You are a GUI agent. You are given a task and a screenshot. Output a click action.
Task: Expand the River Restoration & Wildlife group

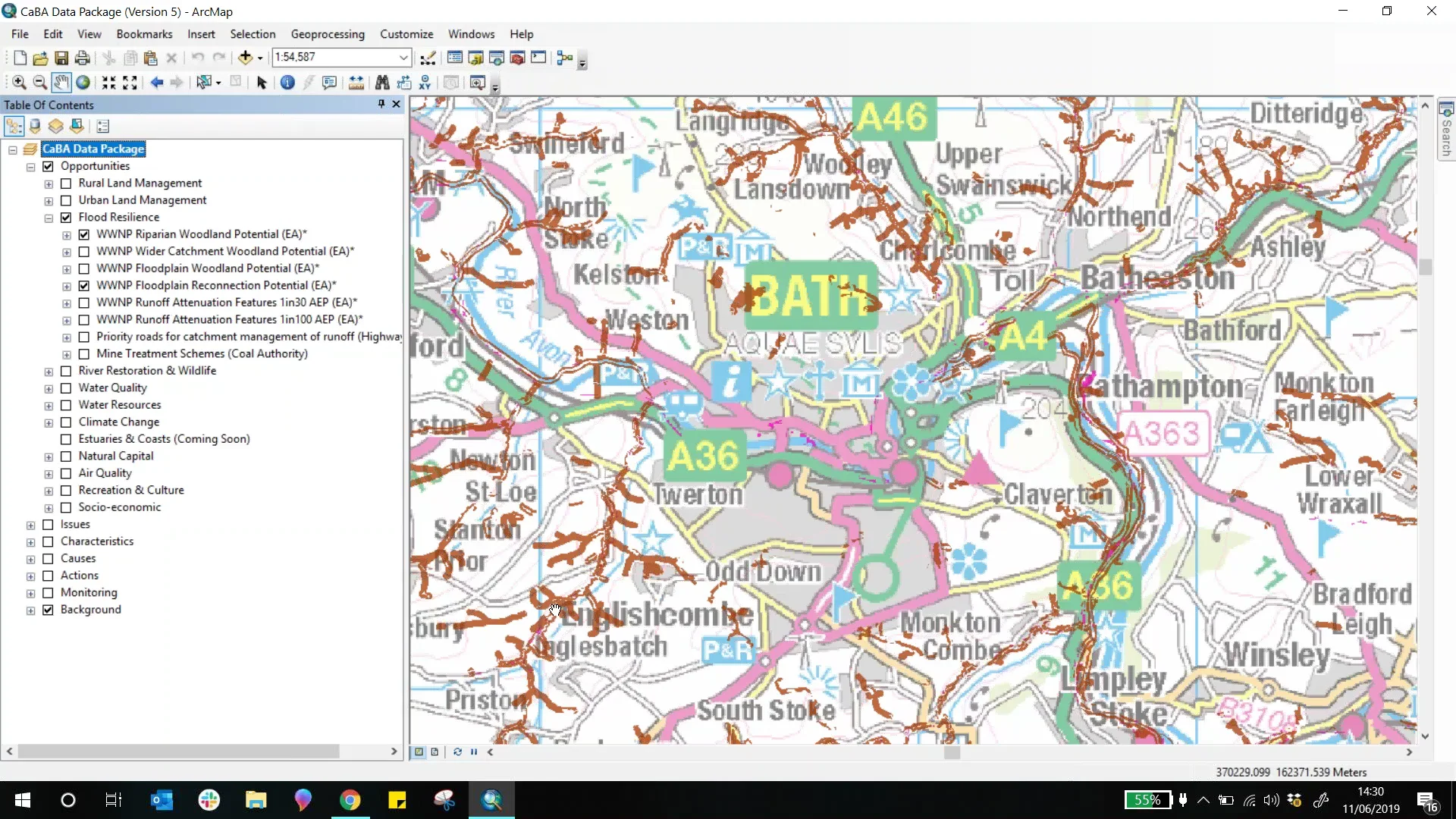pyautogui.click(x=49, y=371)
